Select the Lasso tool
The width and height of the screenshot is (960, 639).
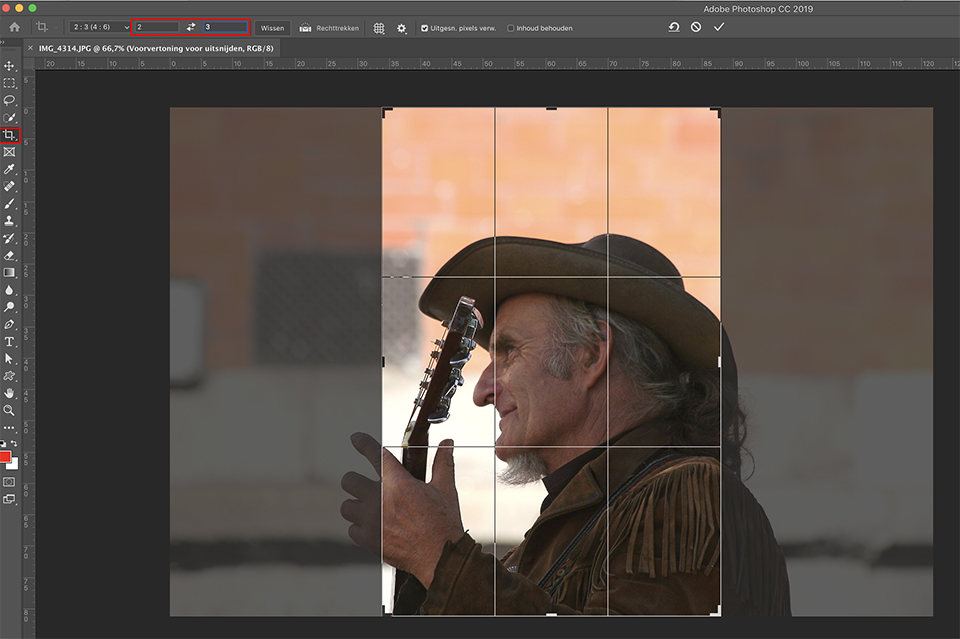pos(9,100)
